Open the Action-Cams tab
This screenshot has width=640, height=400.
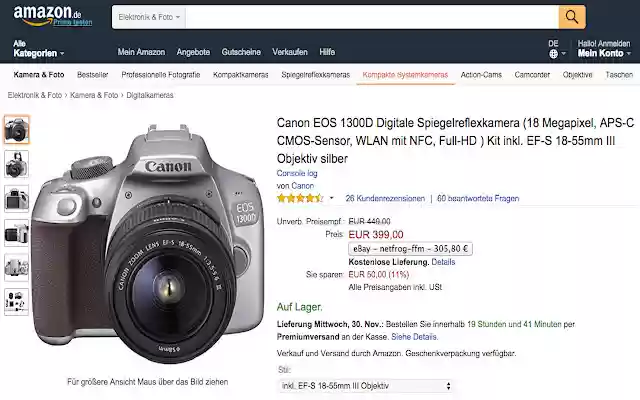[481, 75]
